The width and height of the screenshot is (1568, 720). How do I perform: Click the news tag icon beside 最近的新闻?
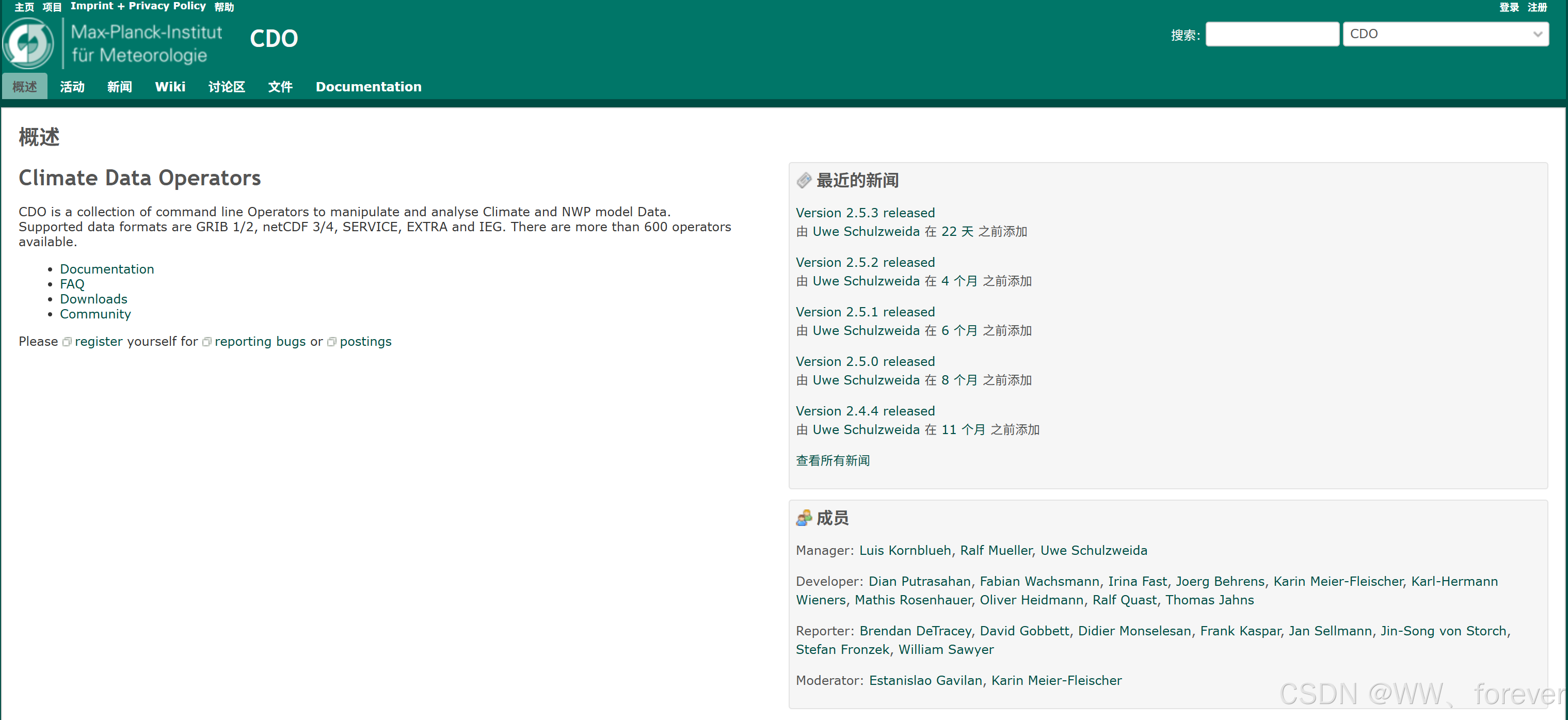click(x=804, y=180)
